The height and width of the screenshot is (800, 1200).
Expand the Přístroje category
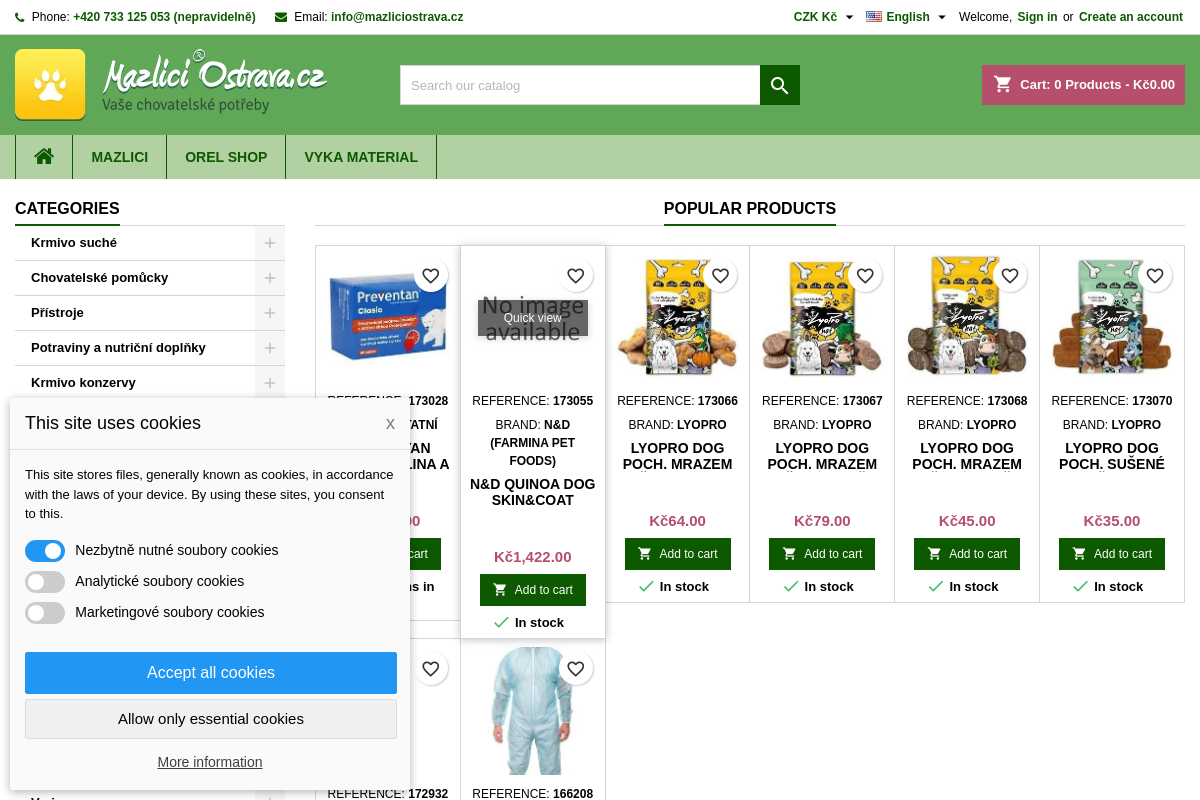pyautogui.click(x=270, y=313)
